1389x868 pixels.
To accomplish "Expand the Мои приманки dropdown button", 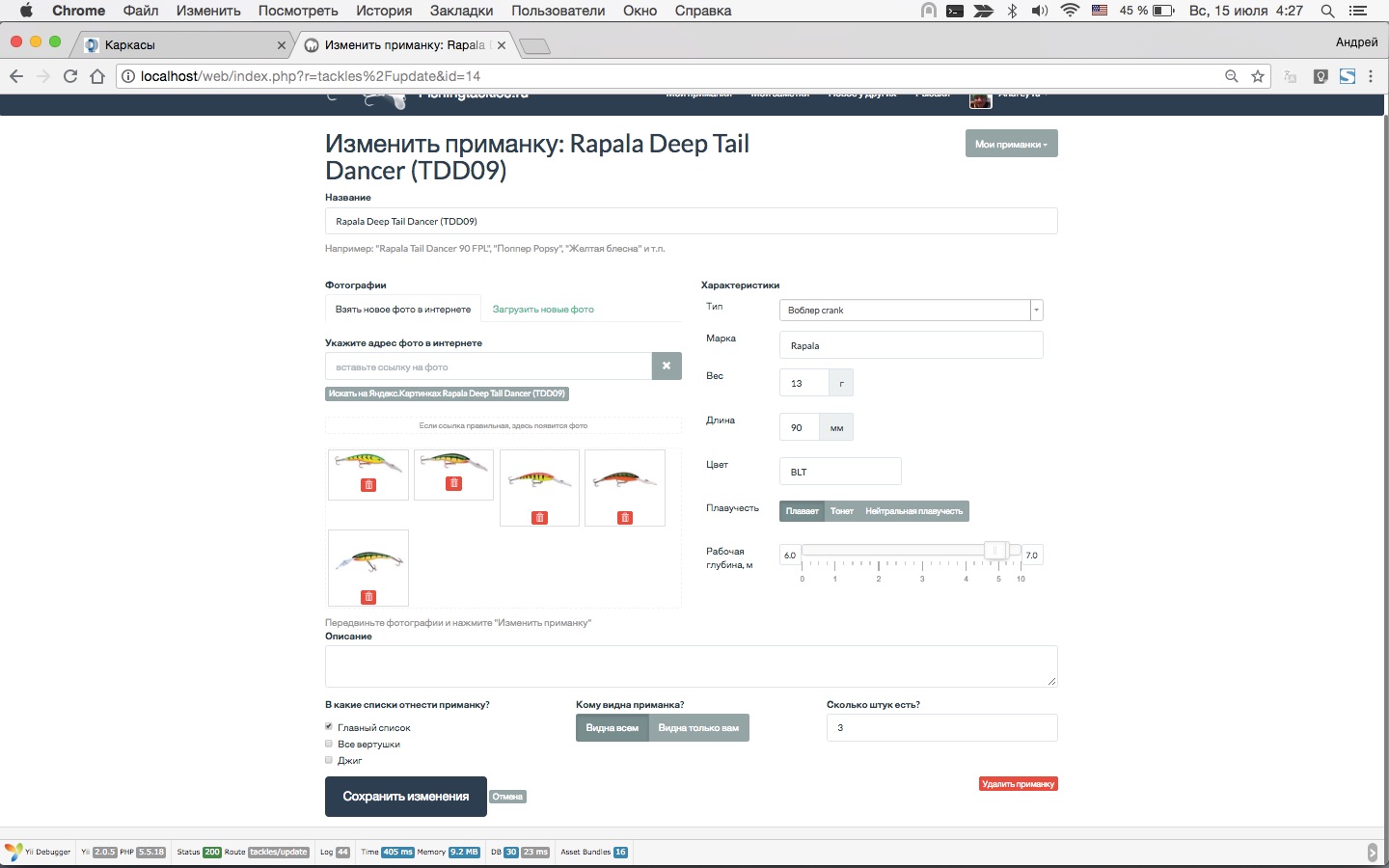I will tap(1012, 144).
